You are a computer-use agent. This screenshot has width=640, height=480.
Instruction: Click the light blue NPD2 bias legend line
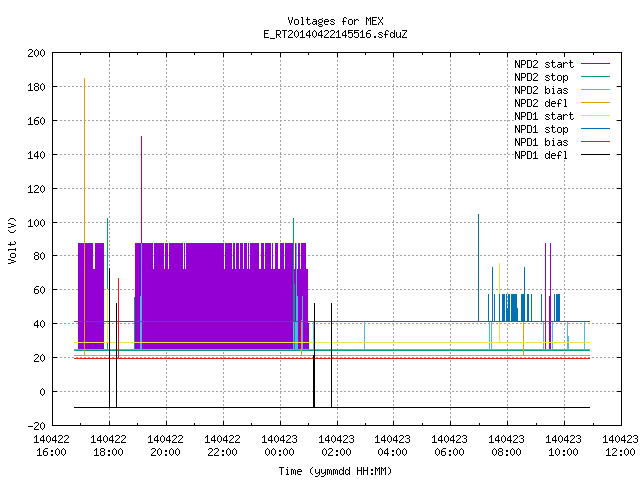(x=595, y=89)
